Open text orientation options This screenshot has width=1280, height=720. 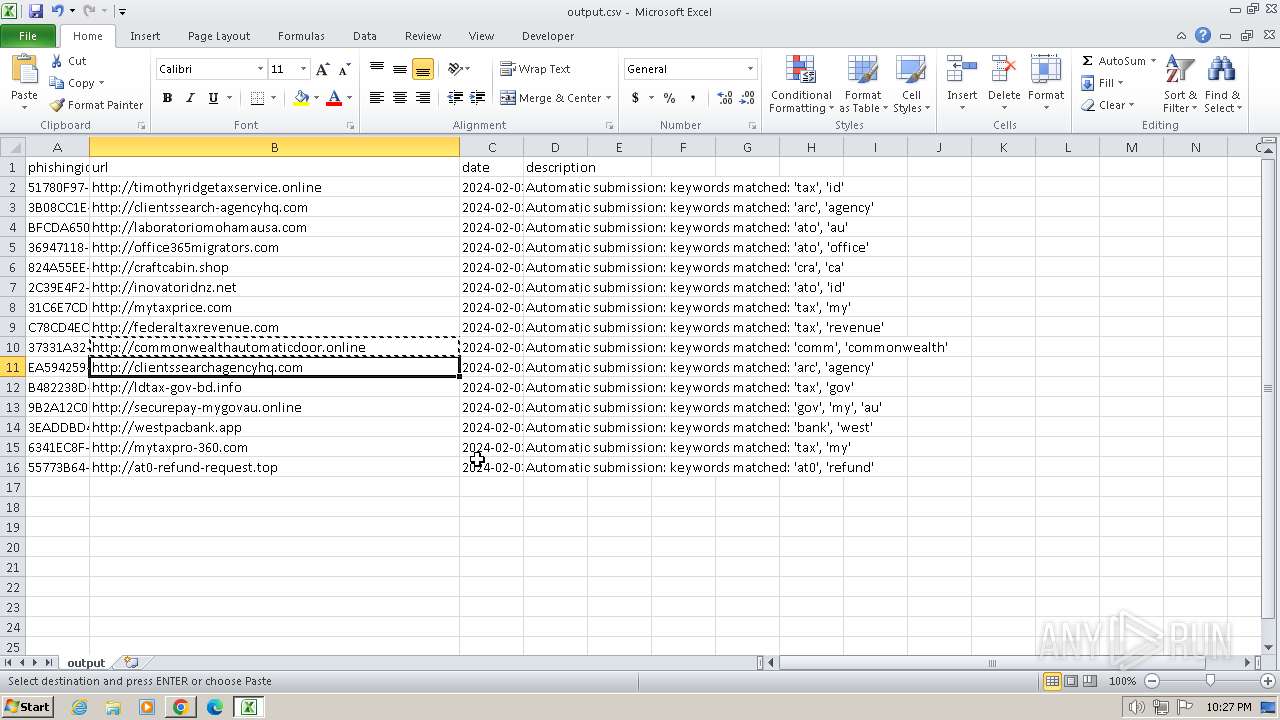click(458, 69)
